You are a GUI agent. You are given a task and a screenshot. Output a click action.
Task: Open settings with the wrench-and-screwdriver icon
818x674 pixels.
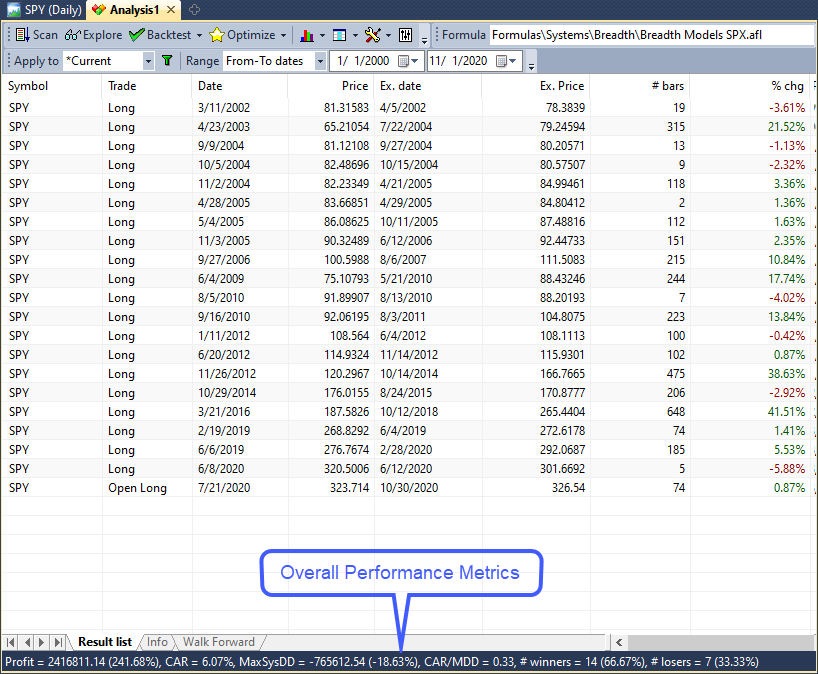point(372,35)
